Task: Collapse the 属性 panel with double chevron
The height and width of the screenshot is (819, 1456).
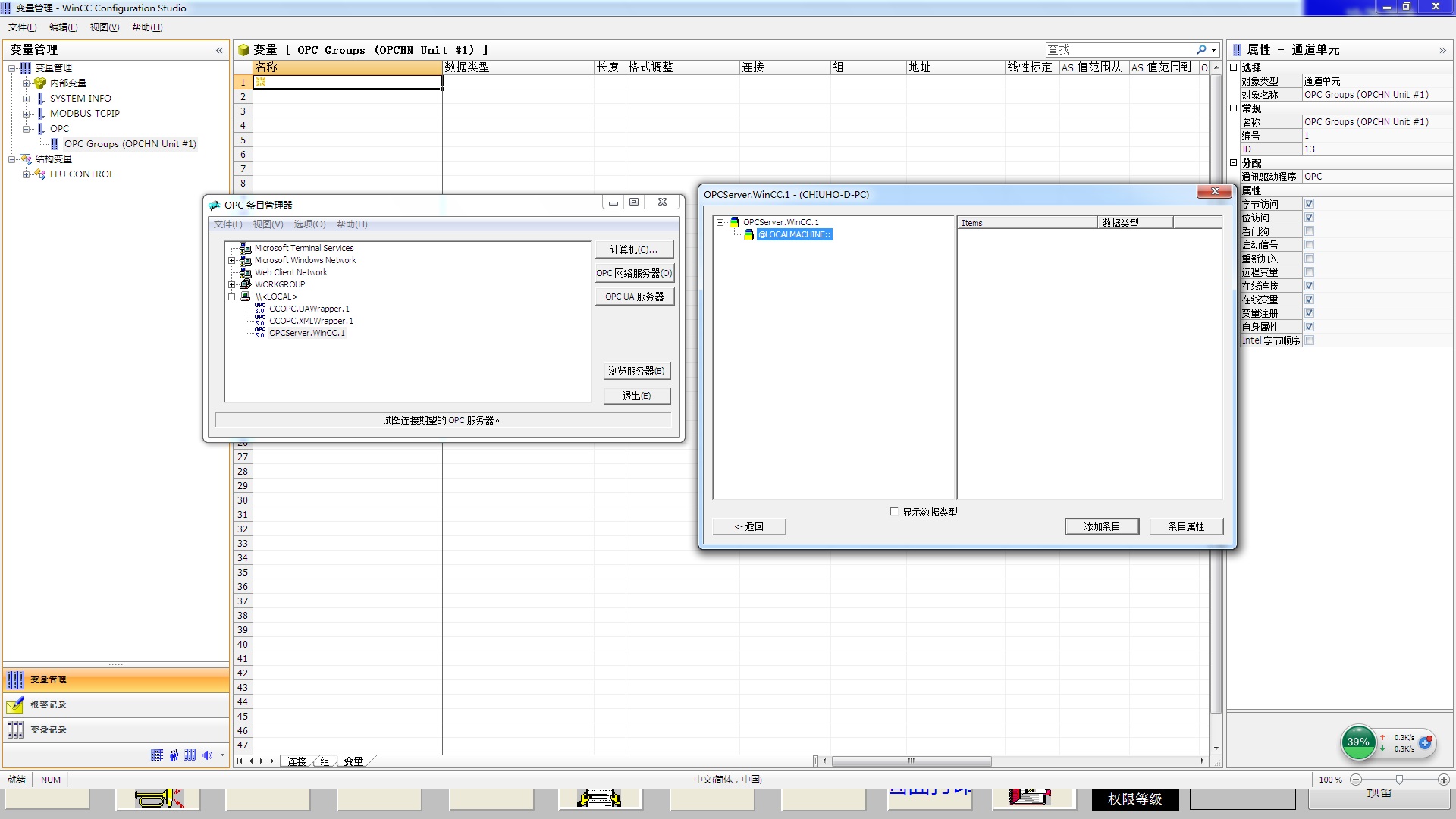Action: tap(1442, 50)
